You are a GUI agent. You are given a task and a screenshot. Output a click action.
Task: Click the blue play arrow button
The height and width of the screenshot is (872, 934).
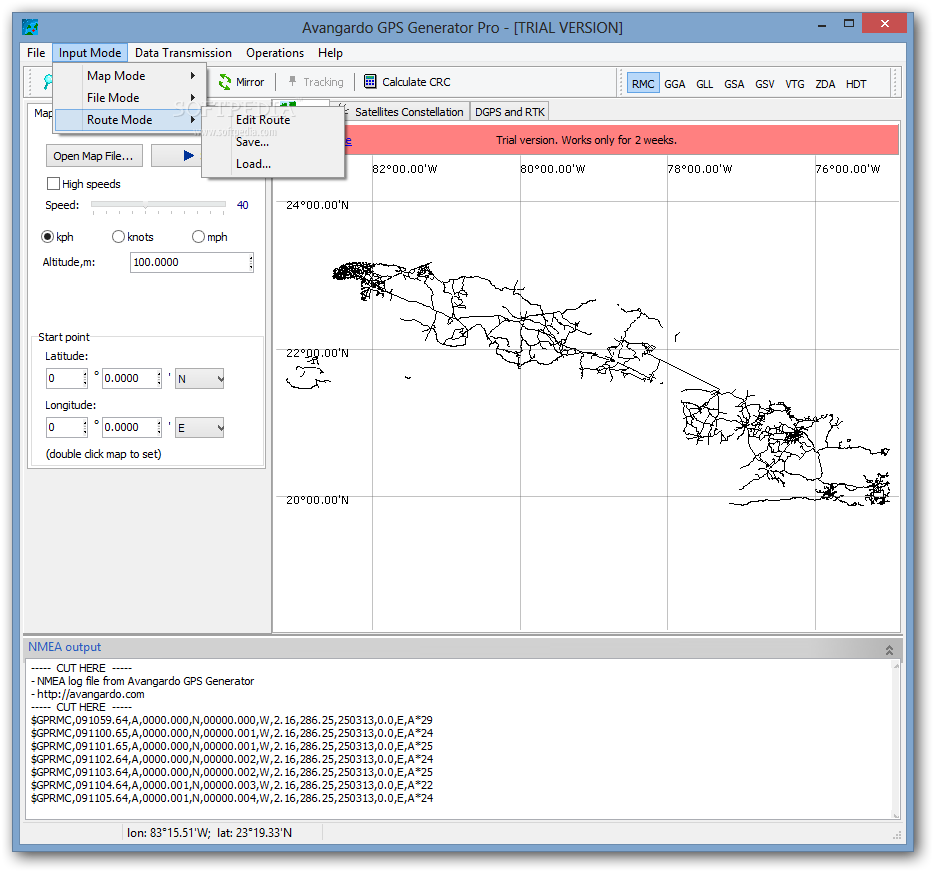coord(188,156)
